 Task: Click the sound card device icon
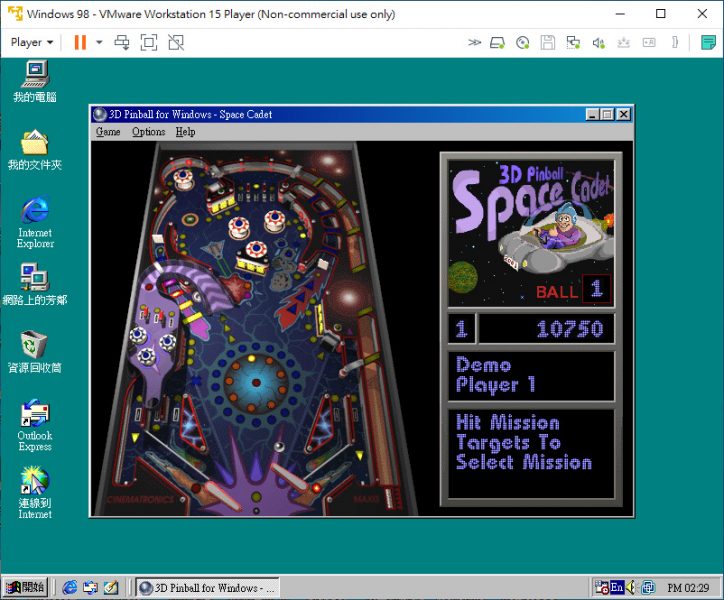[598, 43]
